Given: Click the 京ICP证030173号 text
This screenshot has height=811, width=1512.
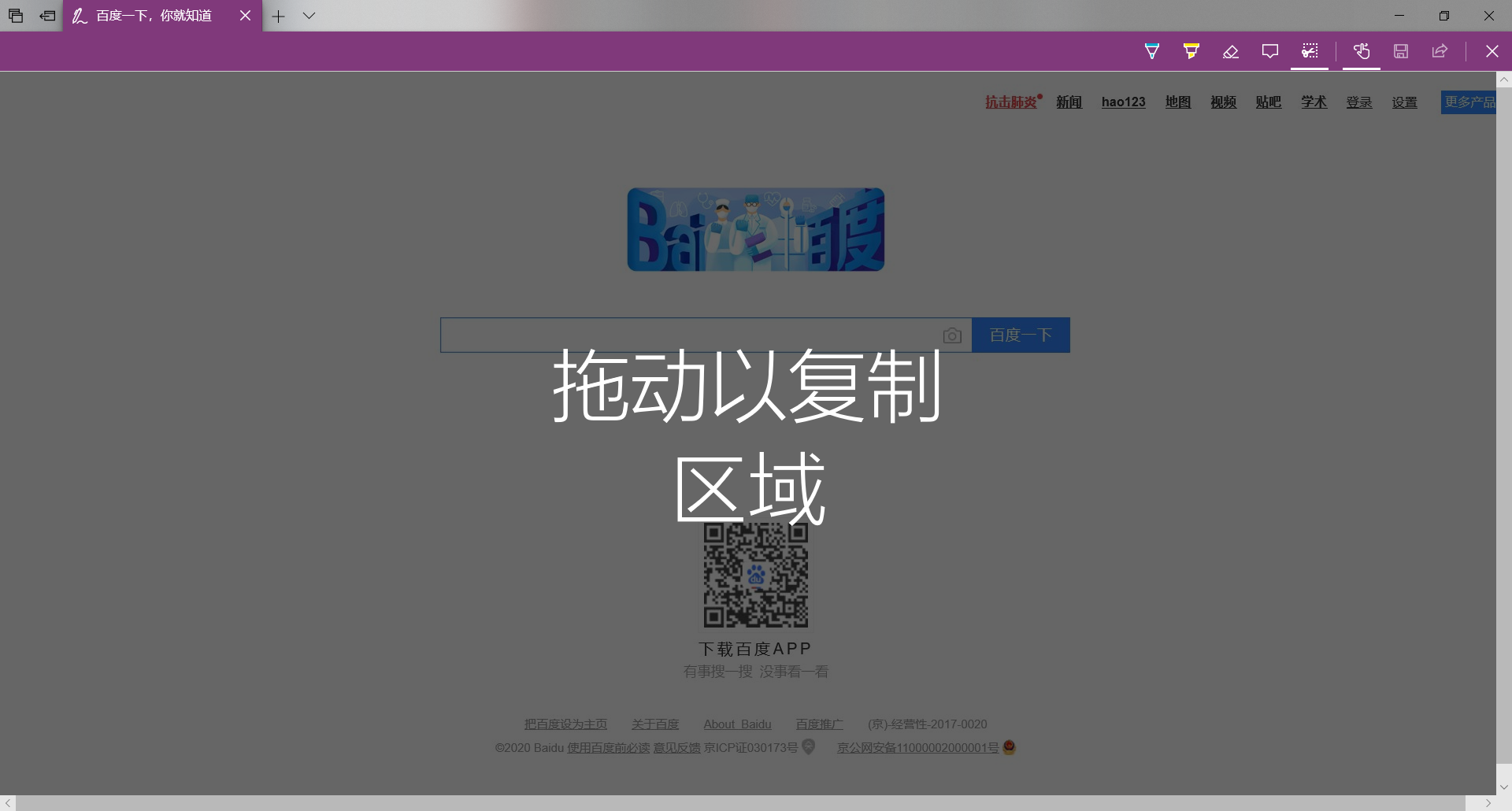Looking at the screenshot, I should pos(750,748).
